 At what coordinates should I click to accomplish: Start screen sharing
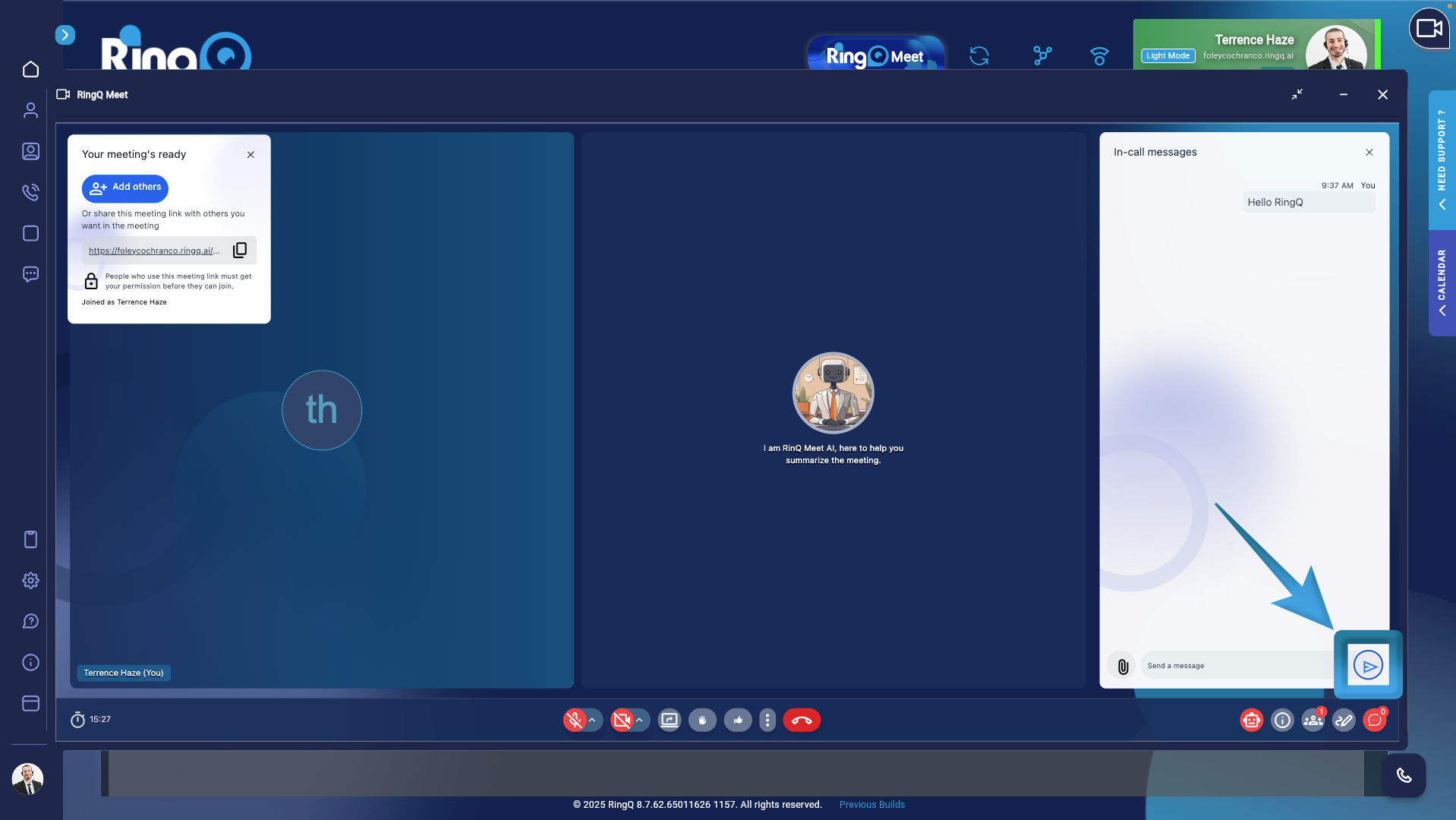click(x=669, y=720)
